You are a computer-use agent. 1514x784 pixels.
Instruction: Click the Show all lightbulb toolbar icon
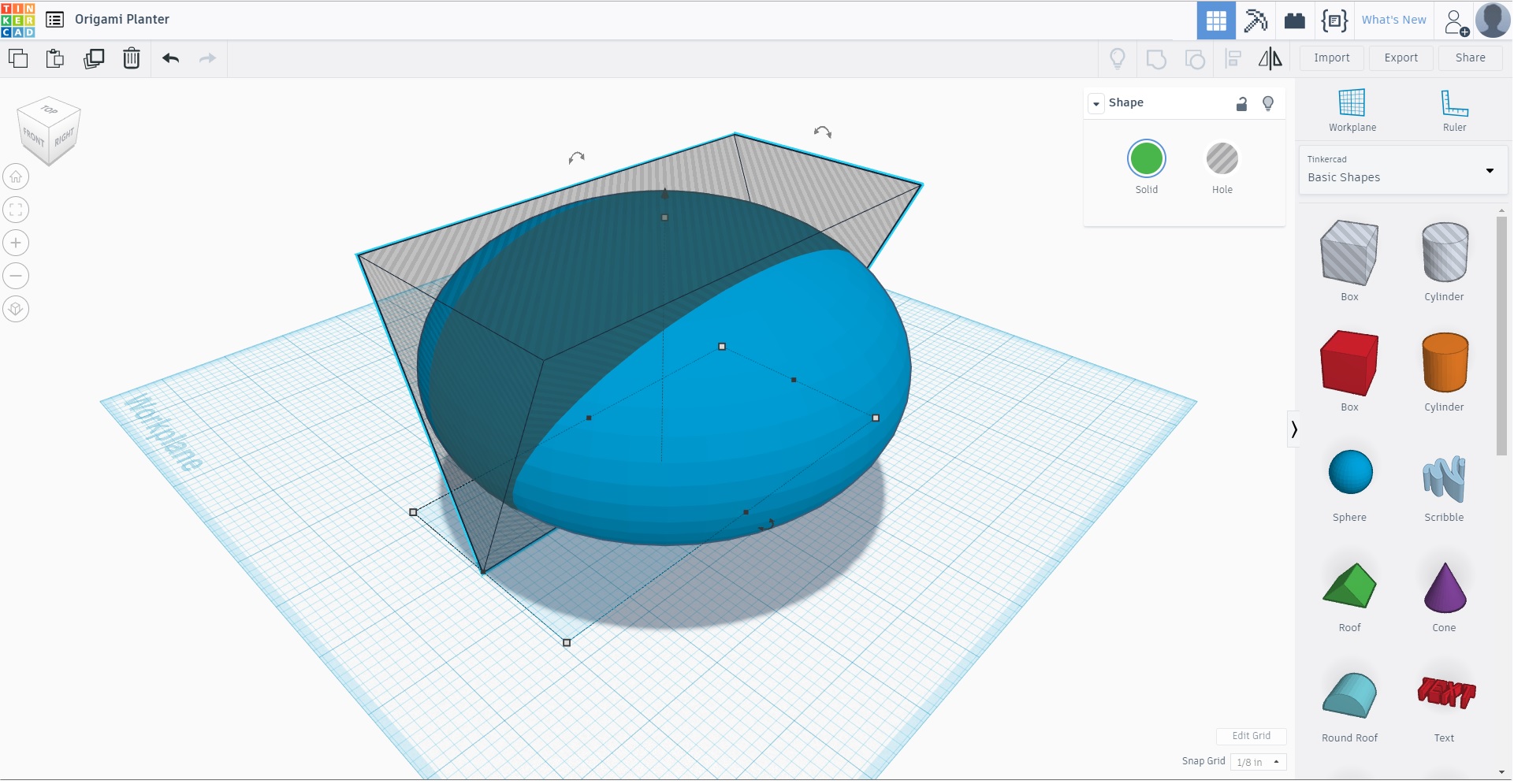[1118, 58]
